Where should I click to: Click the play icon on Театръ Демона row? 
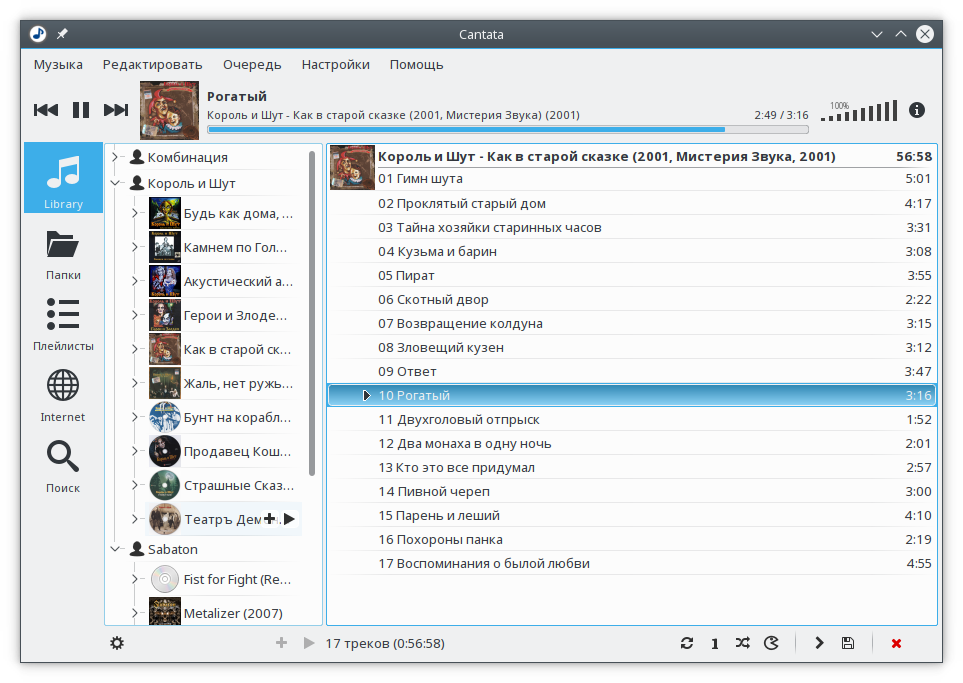coord(289,519)
